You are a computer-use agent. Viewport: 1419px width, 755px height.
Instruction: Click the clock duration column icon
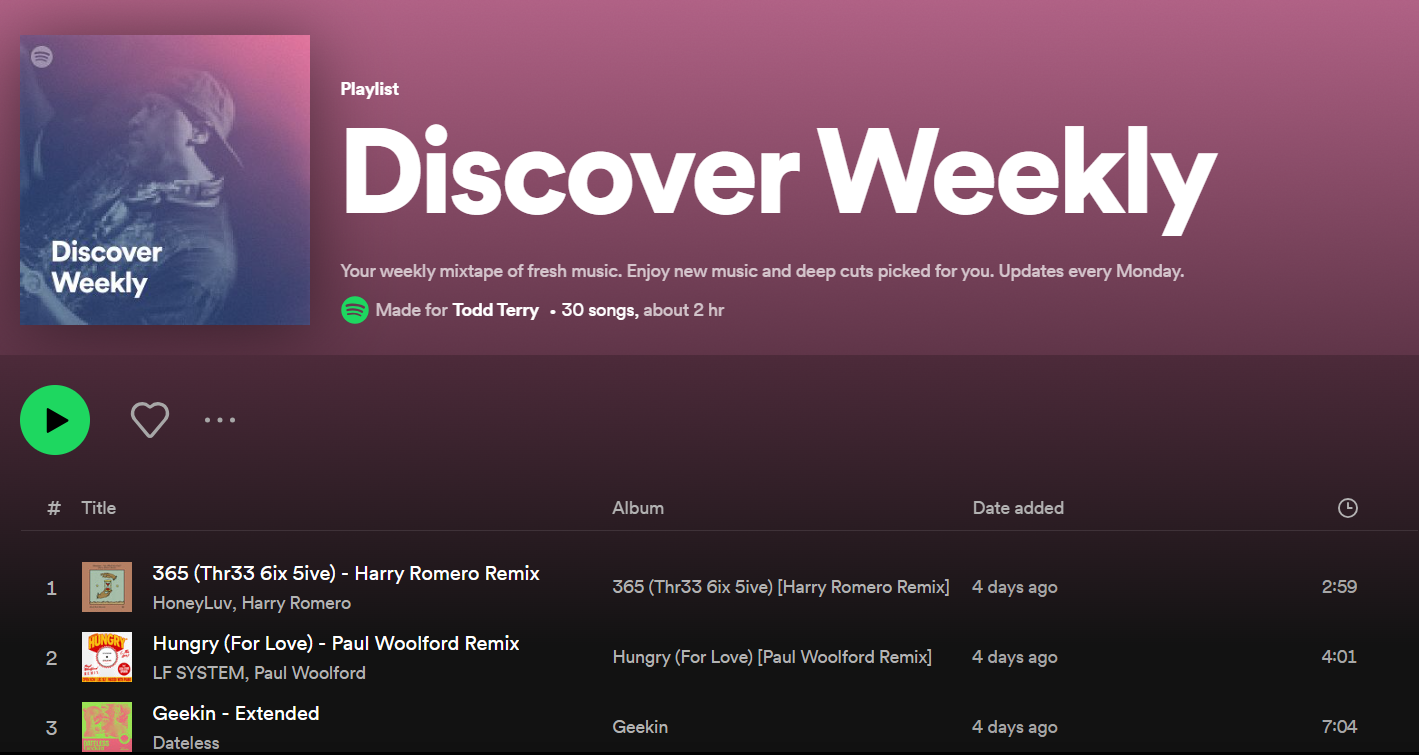click(x=1347, y=508)
